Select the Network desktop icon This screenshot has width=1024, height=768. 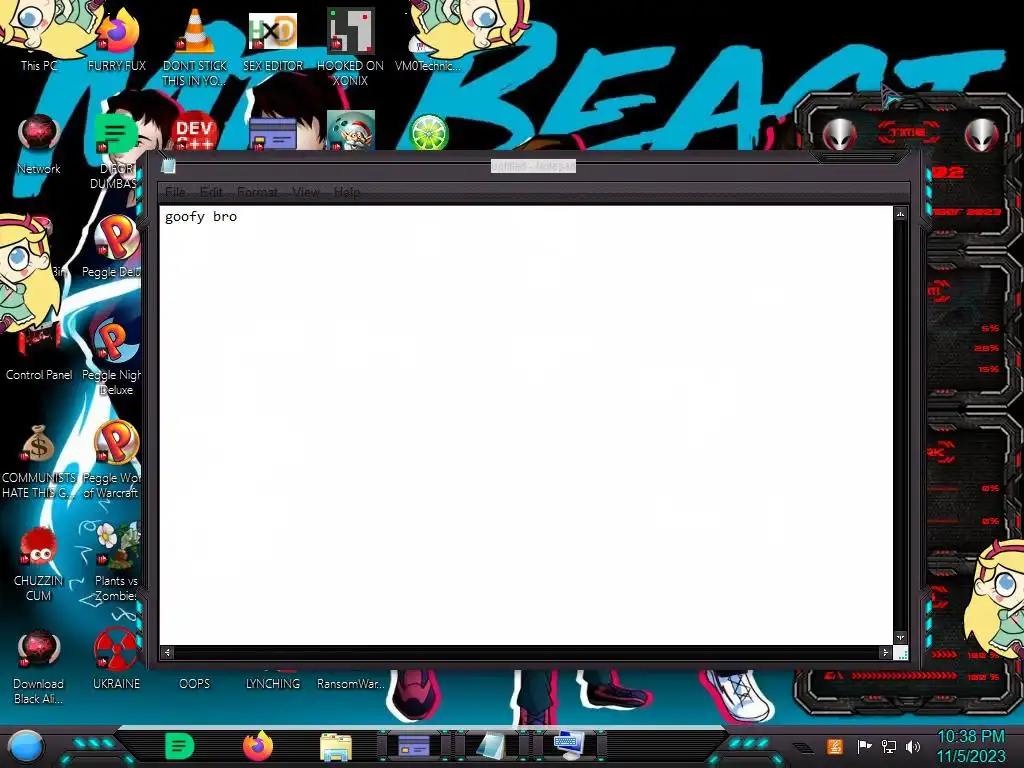[39, 134]
